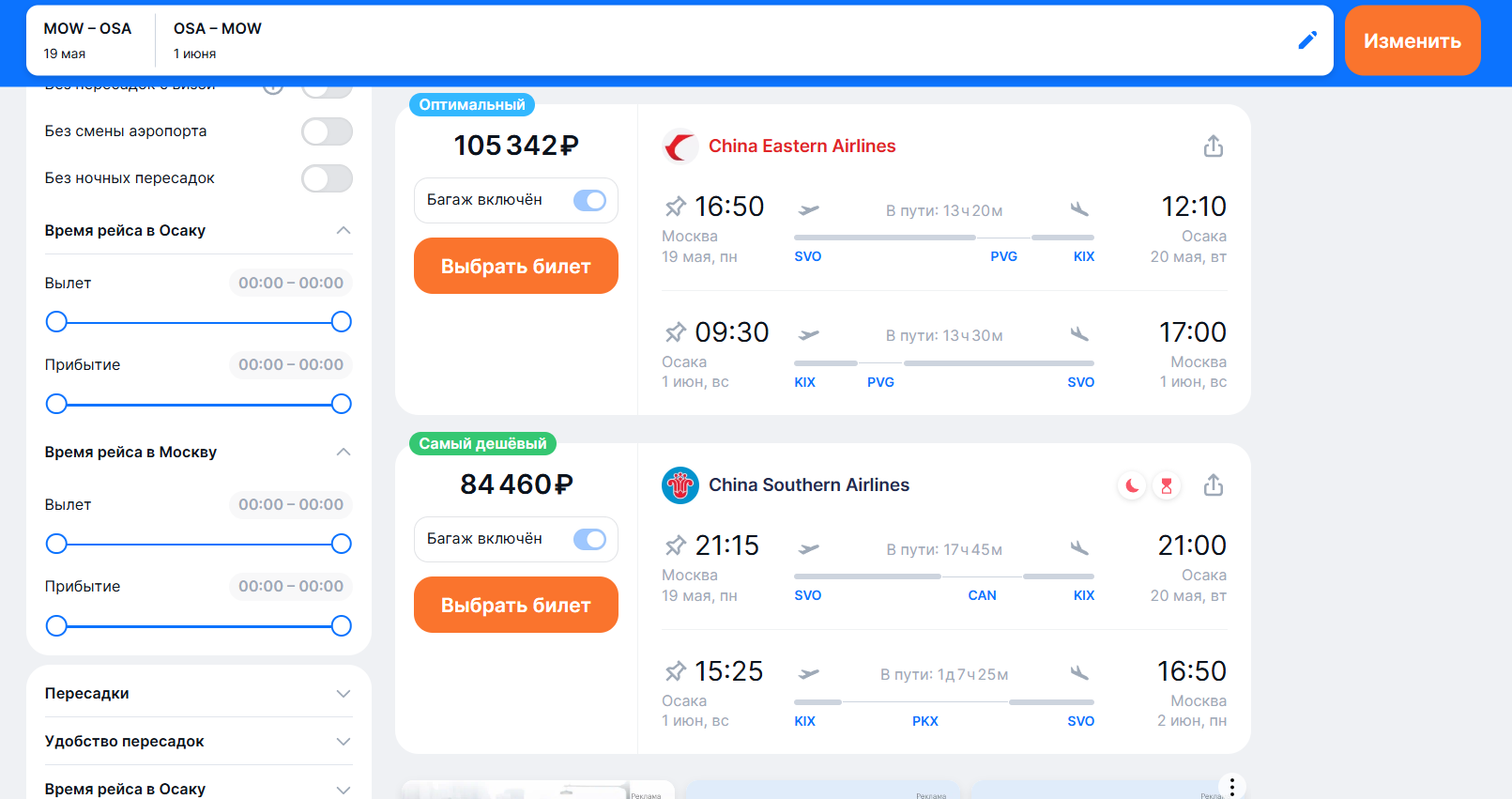Click China Eastern Airlines logo
This screenshot has width=1512, height=799.
click(x=680, y=146)
